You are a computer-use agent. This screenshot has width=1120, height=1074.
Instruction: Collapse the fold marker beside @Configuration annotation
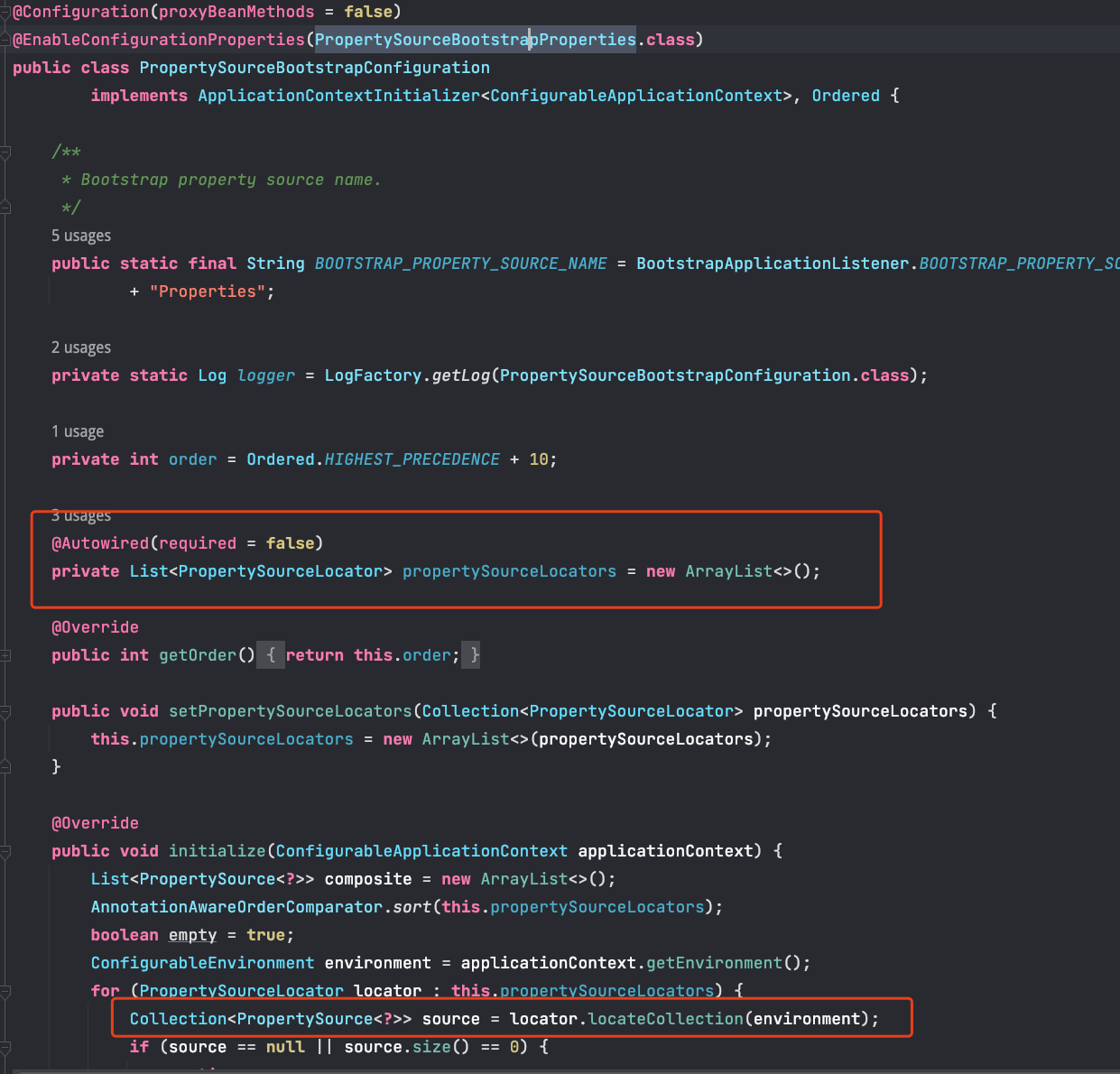click(x=5, y=12)
